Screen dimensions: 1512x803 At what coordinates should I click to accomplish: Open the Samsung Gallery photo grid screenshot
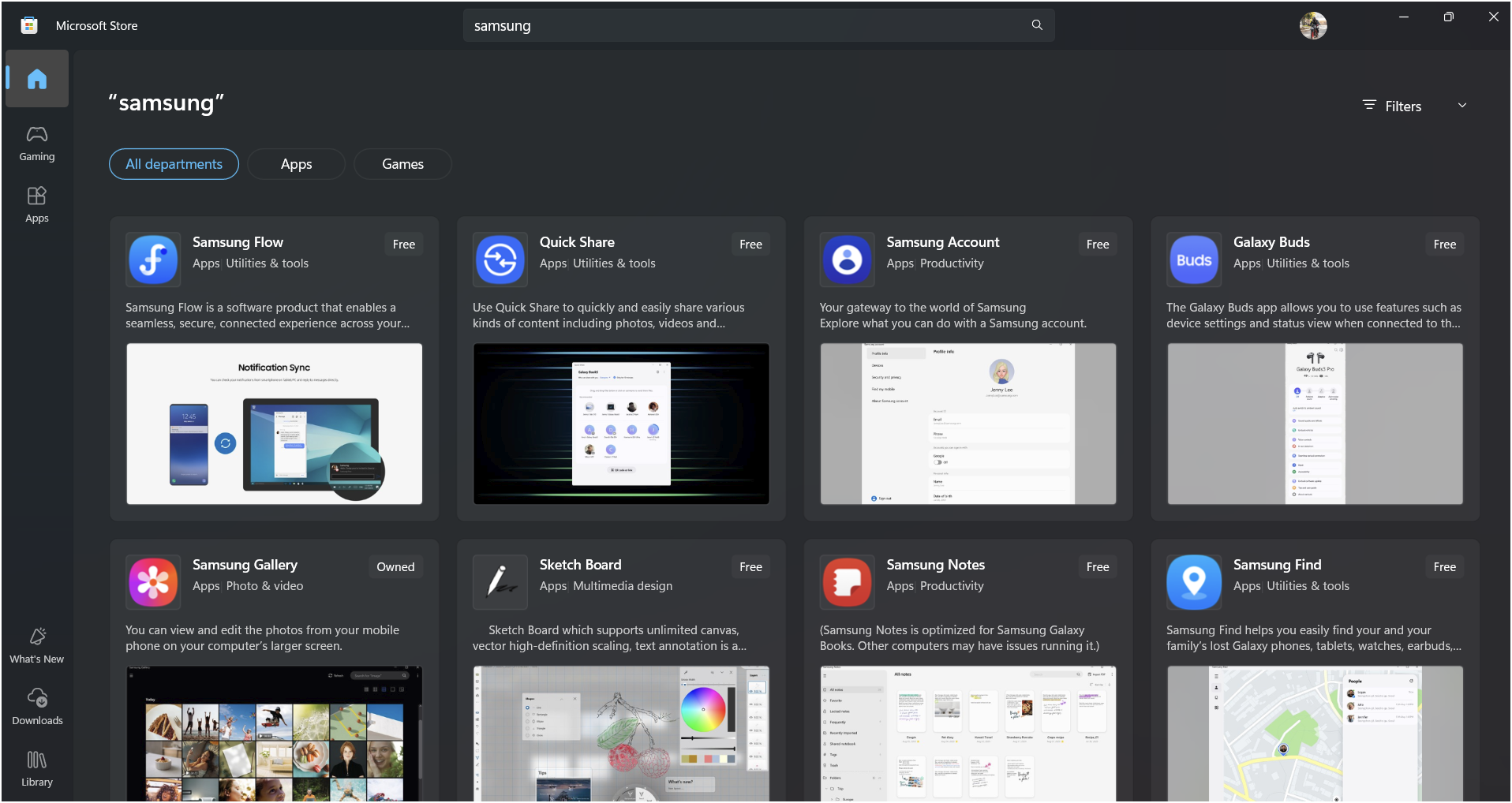[x=275, y=734]
